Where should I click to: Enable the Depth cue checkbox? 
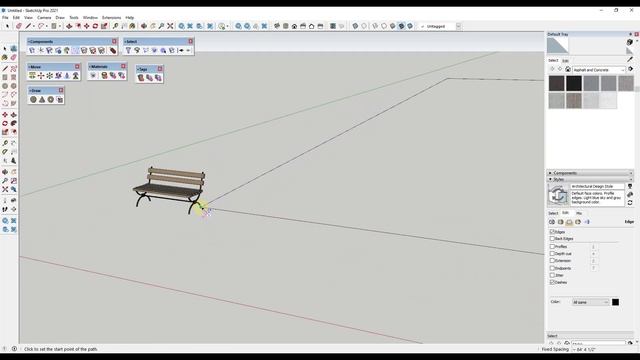coord(552,253)
